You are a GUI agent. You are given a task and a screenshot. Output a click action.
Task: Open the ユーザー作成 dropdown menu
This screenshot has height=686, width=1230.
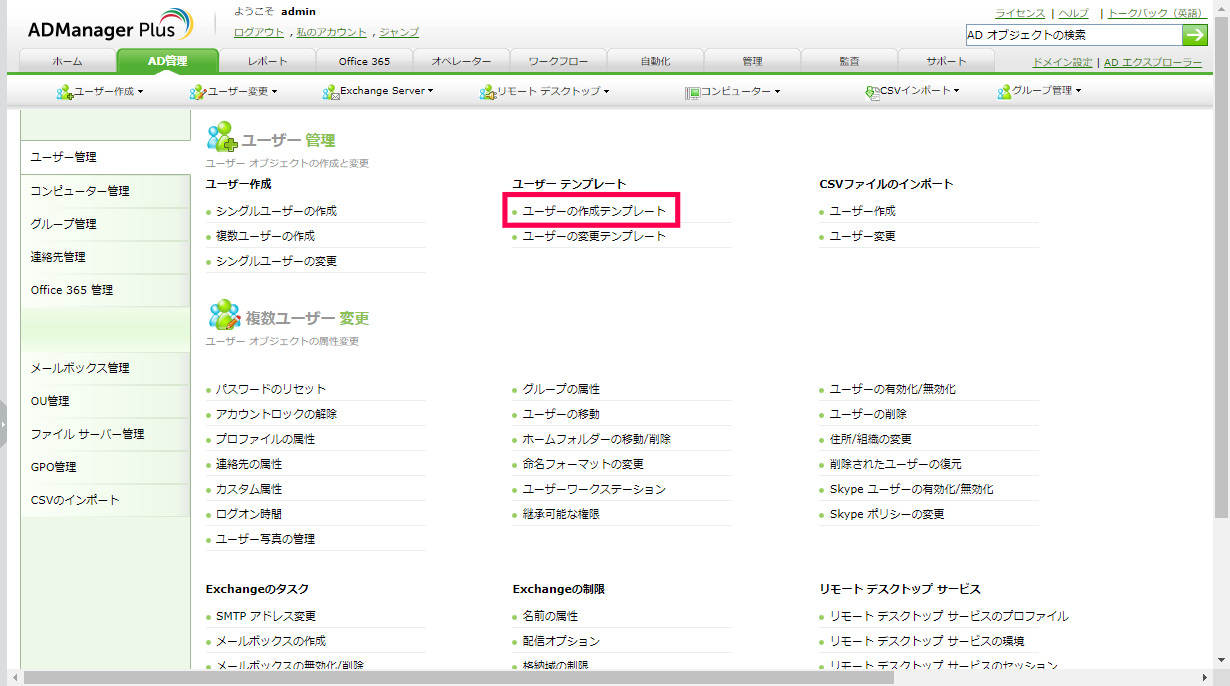(x=100, y=91)
